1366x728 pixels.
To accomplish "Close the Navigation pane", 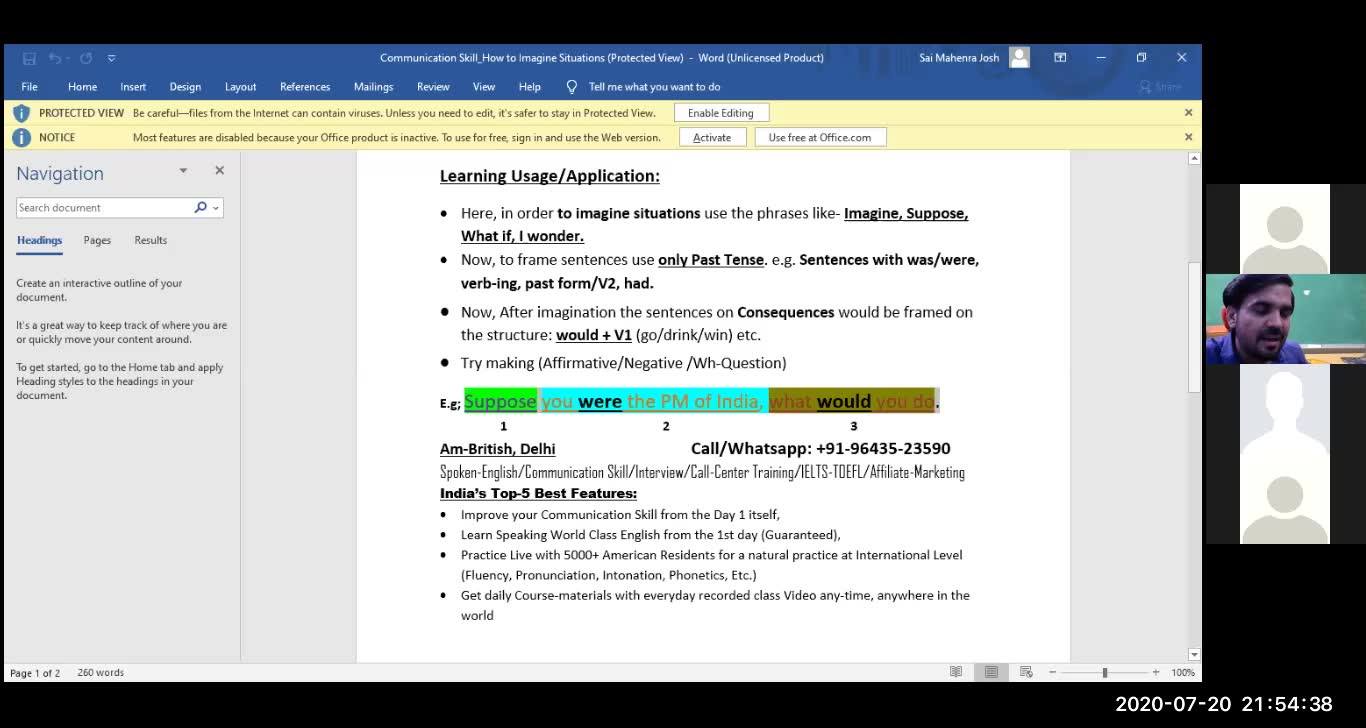I will tap(219, 171).
